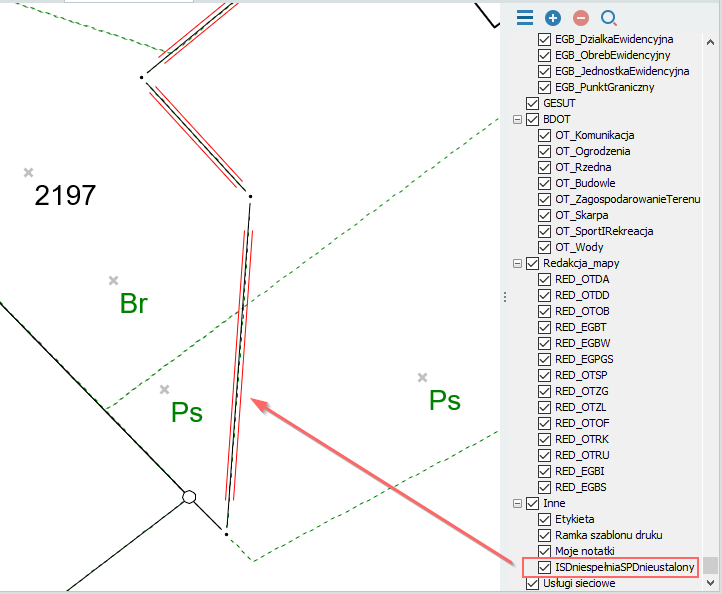Collapse the Inne layer group
The width and height of the screenshot is (722, 594).
(x=517, y=503)
